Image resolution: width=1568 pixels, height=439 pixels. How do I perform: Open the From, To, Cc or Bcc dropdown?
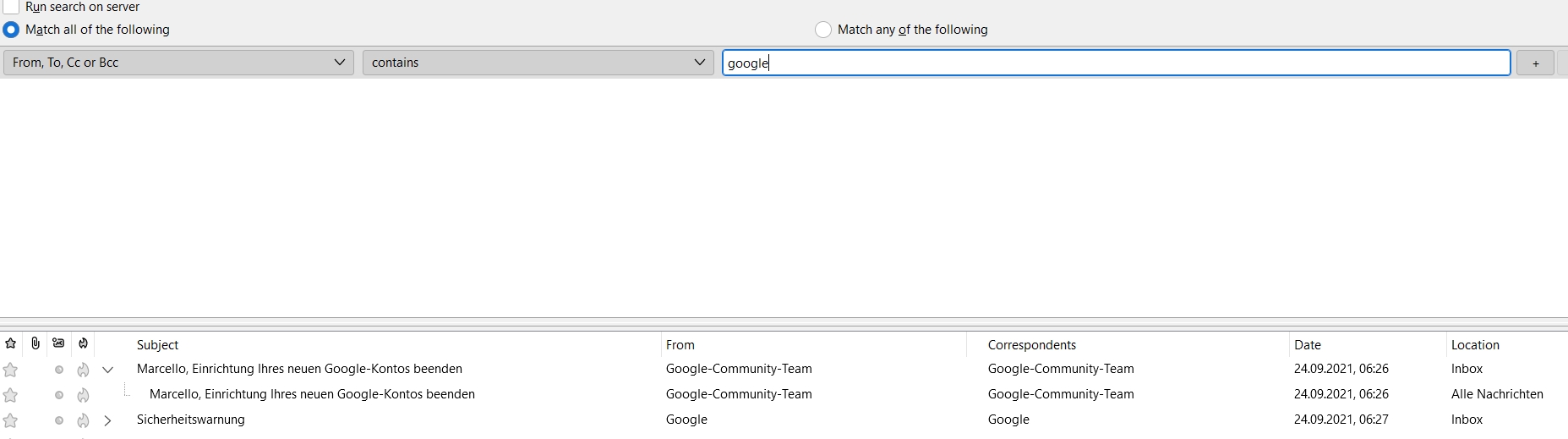coord(178,63)
